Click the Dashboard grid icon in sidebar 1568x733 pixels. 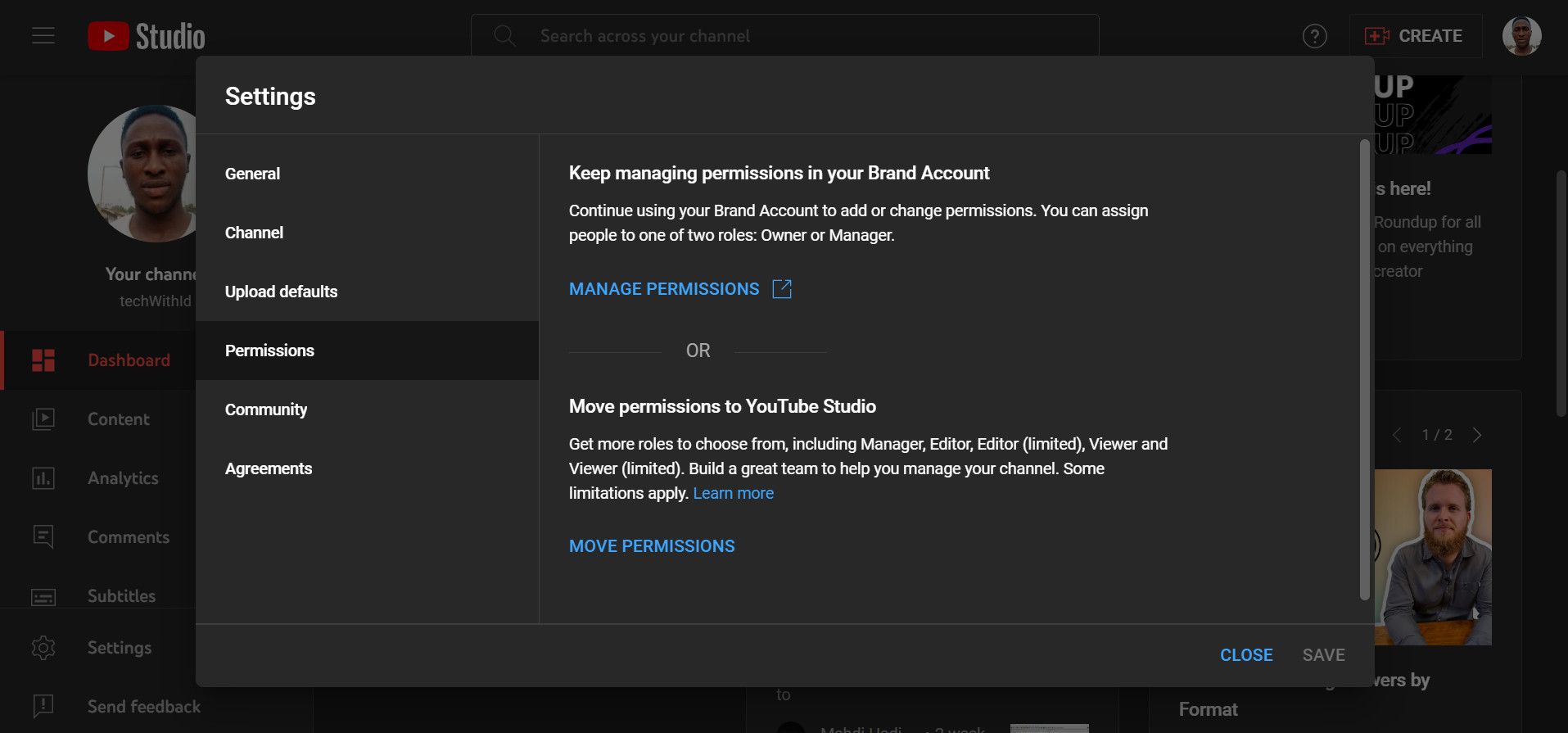pos(43,360)
